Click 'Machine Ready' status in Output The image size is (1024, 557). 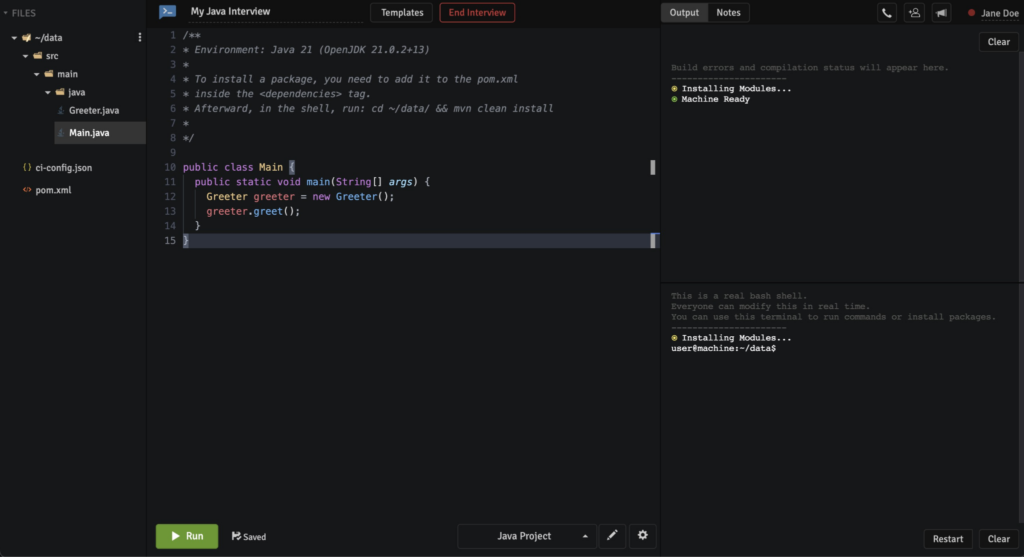pos(715,99)
